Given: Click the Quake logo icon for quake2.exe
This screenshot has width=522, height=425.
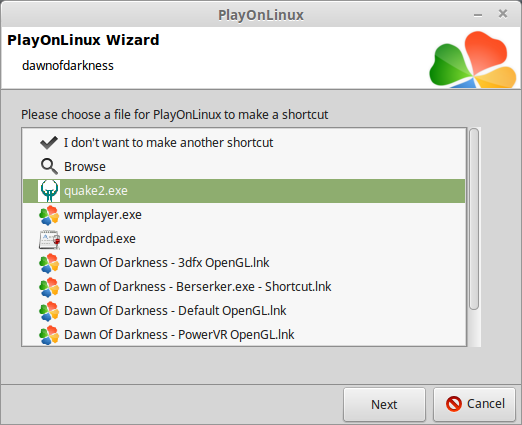Looking at the screenshot, I should (49, 191).
